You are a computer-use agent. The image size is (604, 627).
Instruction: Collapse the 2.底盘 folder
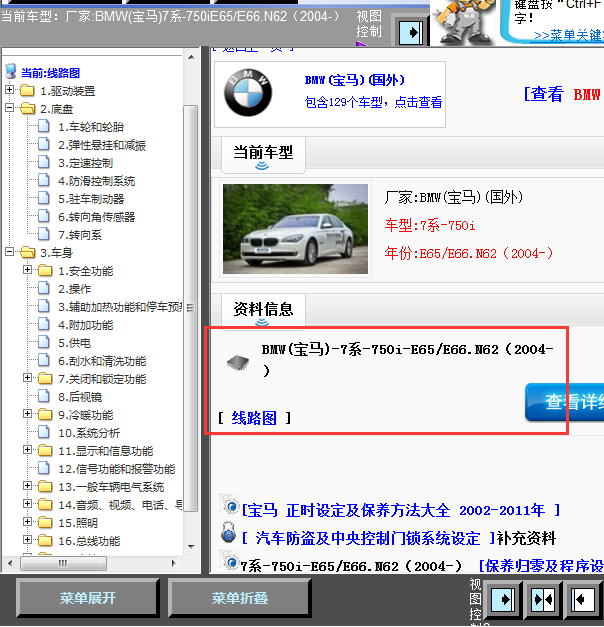(10, 108)
